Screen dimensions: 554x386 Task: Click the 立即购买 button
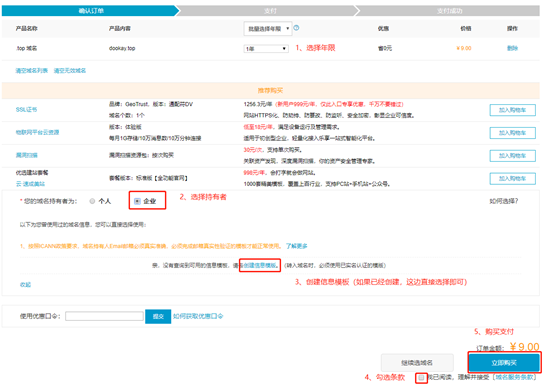point(504,363)
